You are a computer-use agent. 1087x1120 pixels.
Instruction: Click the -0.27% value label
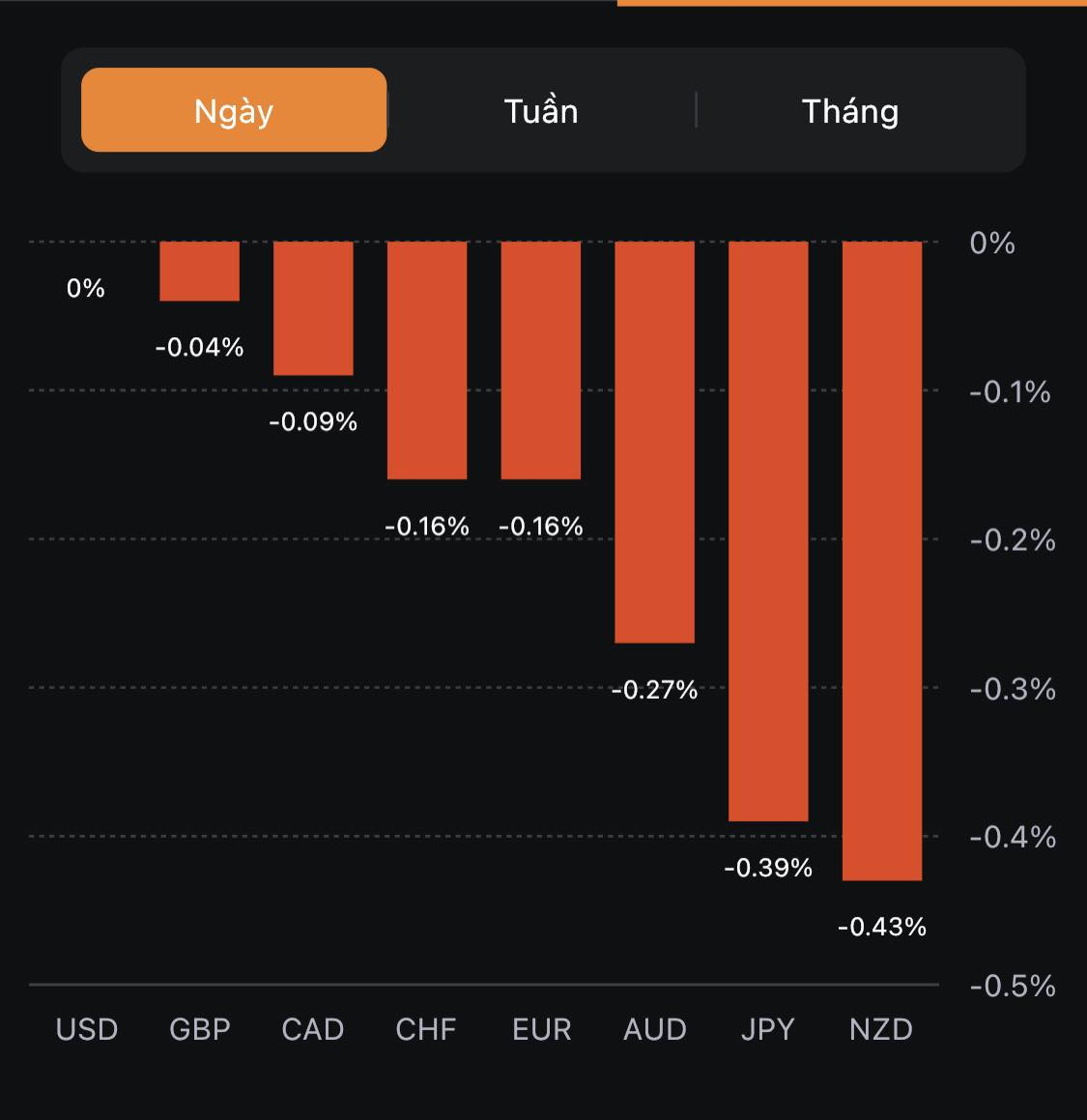tap(654, 690)
